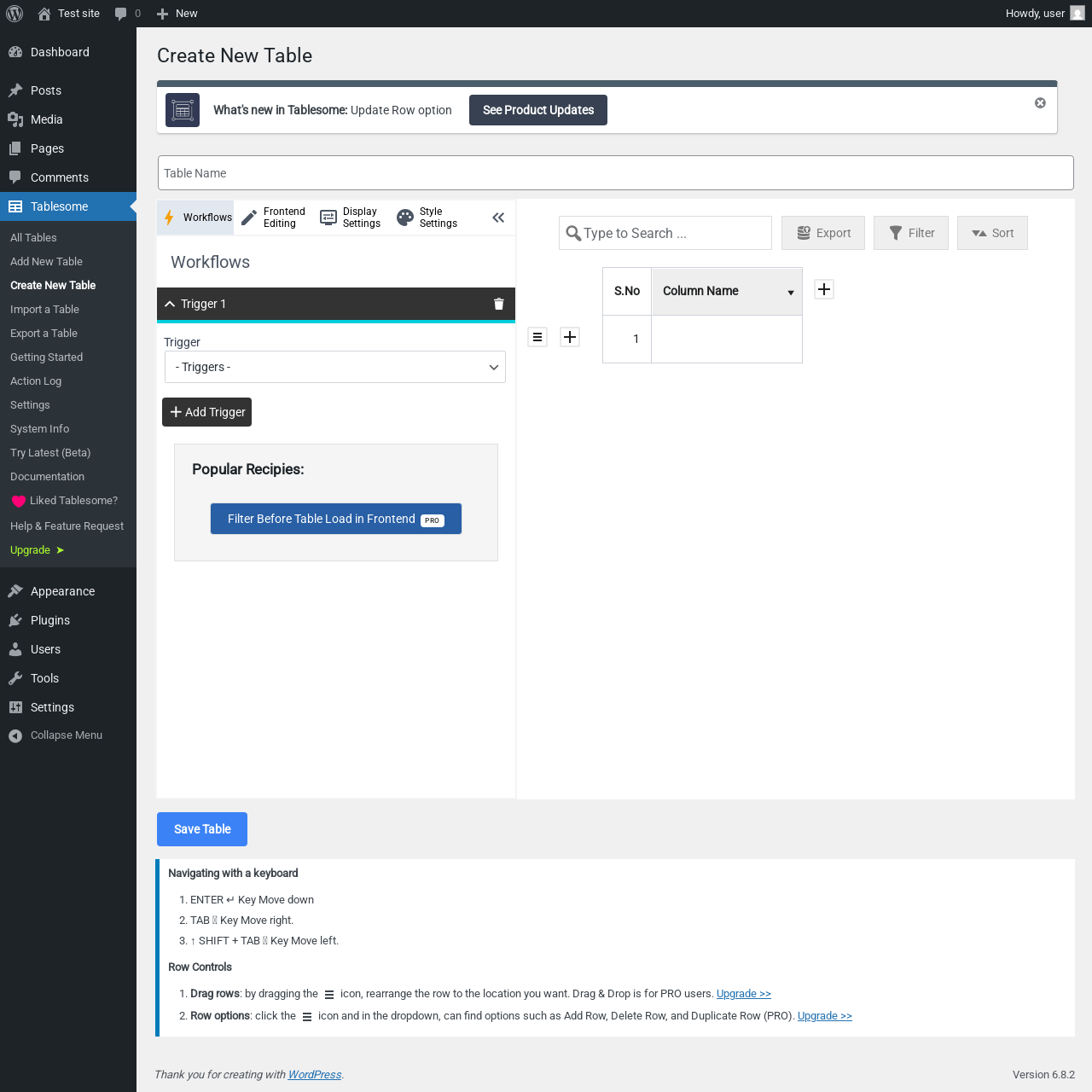Click Upgrade >> link in Row options tip
Image resolution: width=1092 pixels, height=1092 pixels.
825,1016
